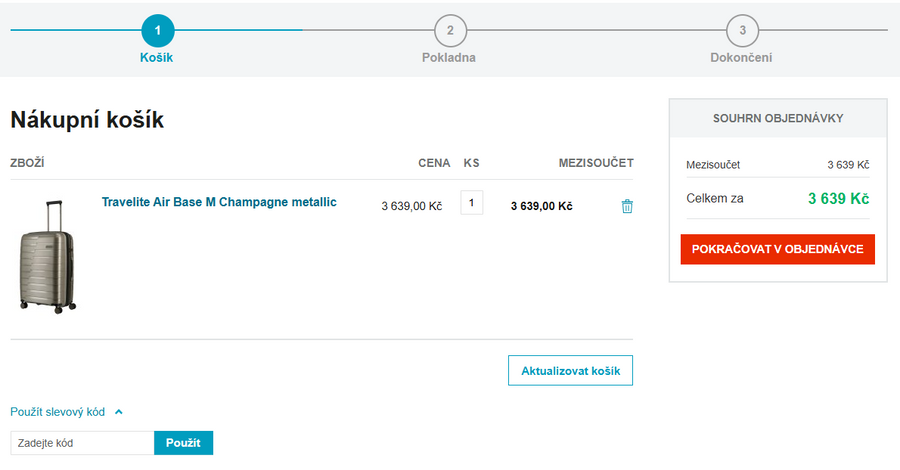Screen dimensions: 900x470
Task: Click the green total price 3 639 Kč
Action: pyautogui.click(x=838, y=198)
